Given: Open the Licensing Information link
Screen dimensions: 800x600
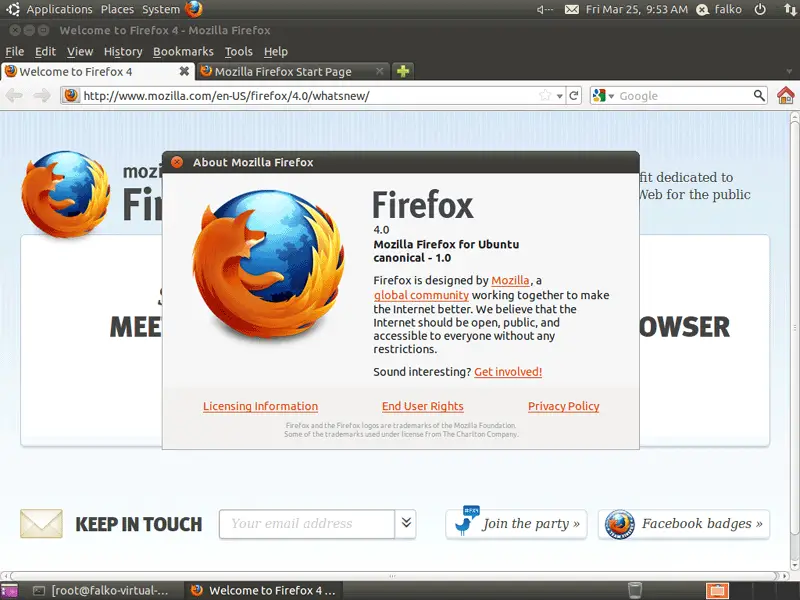Looking at the screenshot, I should click(x=260, y=406).
